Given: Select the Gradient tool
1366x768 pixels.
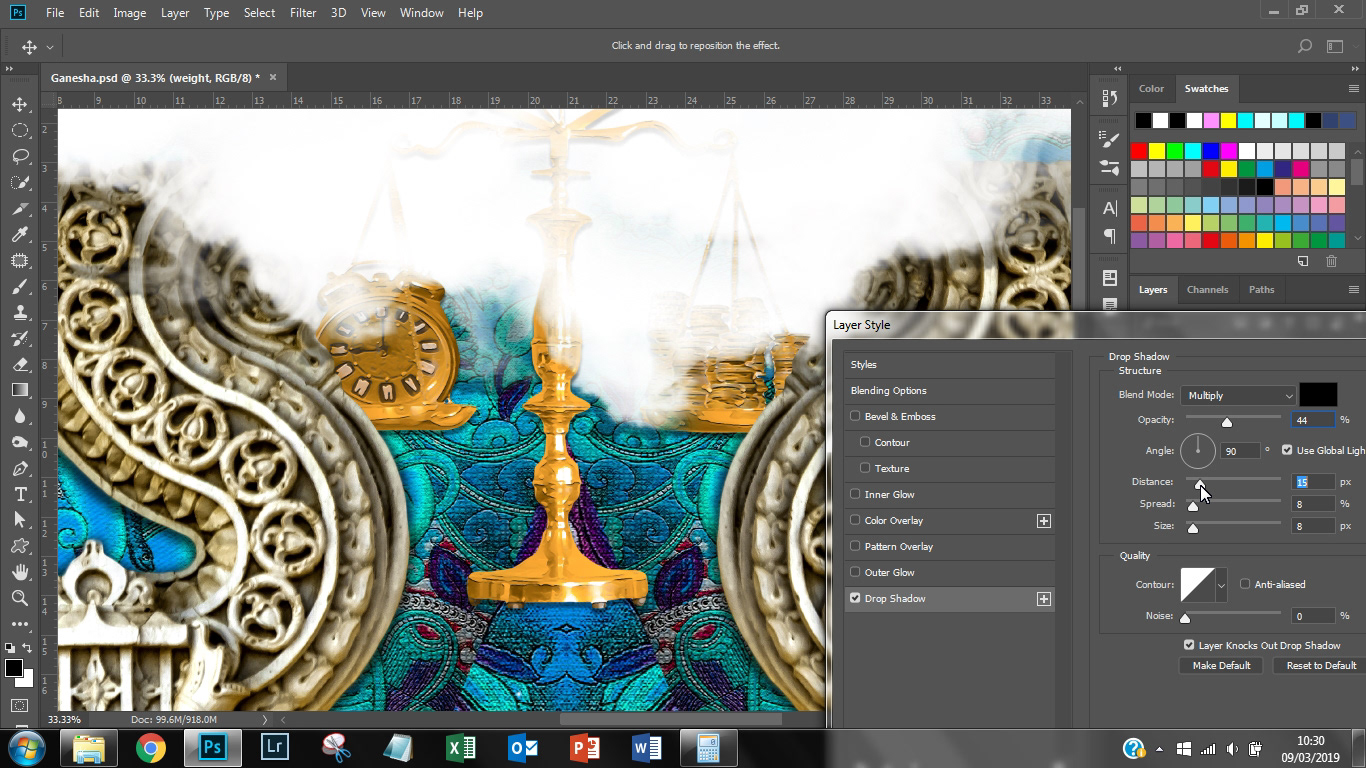Looking at the screenshot, I should (x=20, y=391).
